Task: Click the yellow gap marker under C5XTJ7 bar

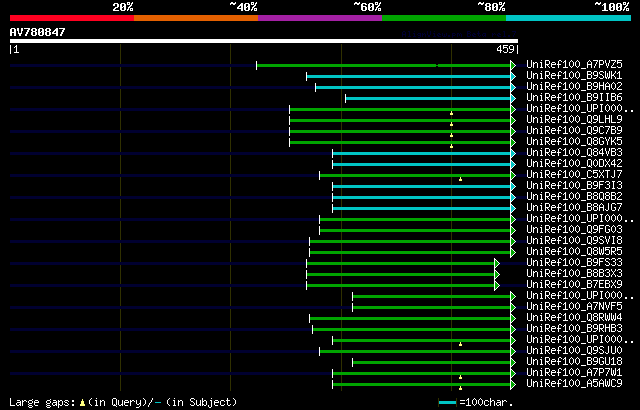Action: click(x=460, y=179)
